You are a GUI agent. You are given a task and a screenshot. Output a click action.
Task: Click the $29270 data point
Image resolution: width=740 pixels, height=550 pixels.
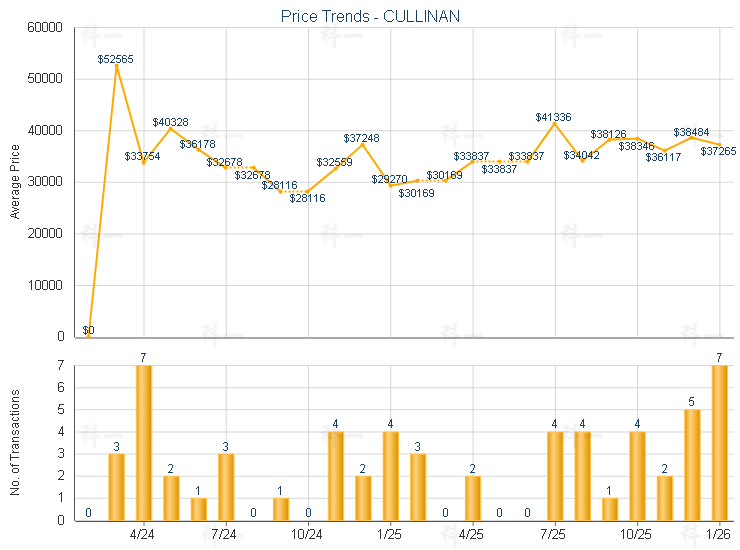pyautogui.click(x=391, y=185)
